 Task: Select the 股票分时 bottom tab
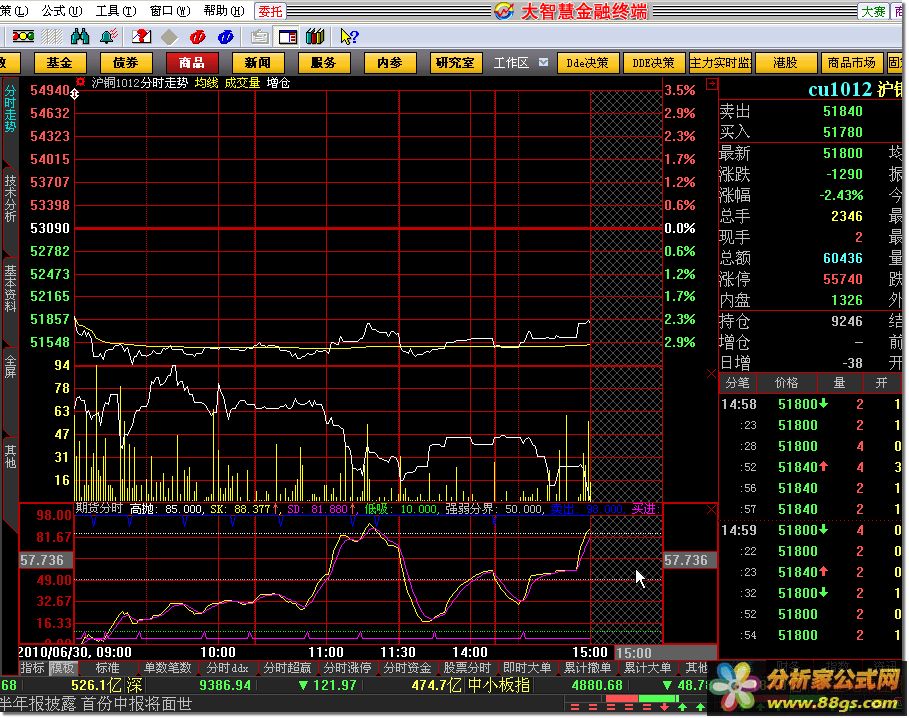coord(467,668)
